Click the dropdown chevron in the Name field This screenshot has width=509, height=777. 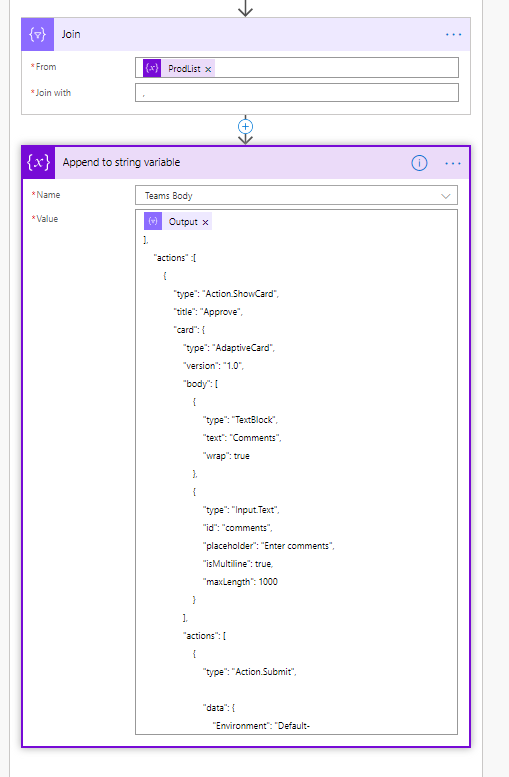(446, 196)
